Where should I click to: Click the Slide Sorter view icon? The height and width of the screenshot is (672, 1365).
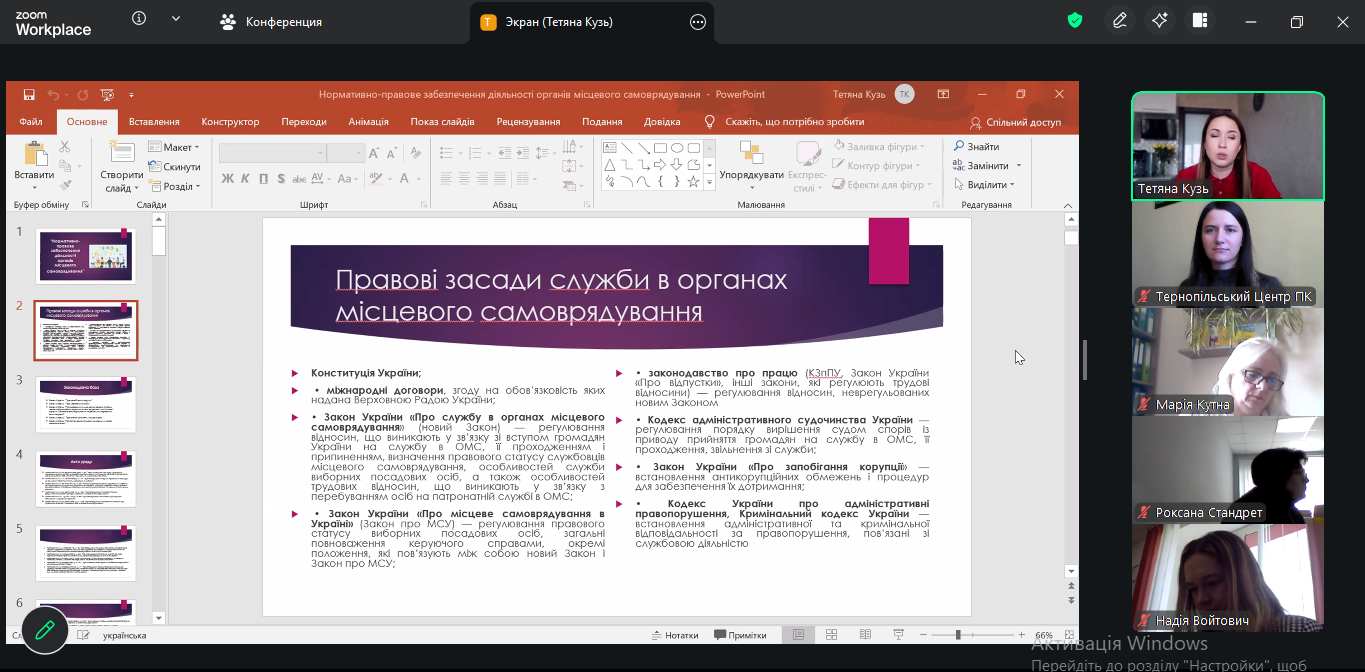click(x=831, y=635)
